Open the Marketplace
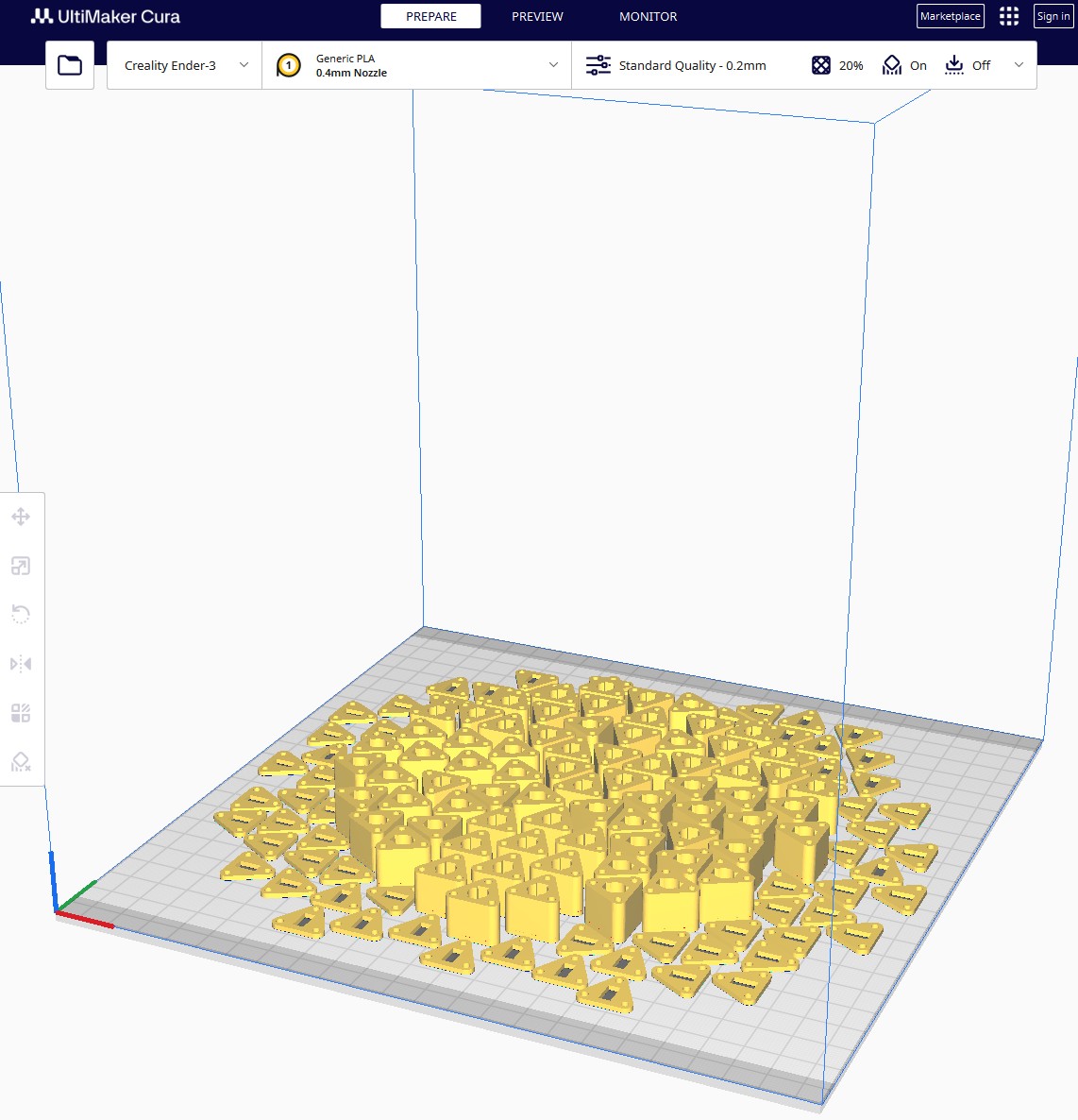 pyautogui.click(x=951, y=16)
